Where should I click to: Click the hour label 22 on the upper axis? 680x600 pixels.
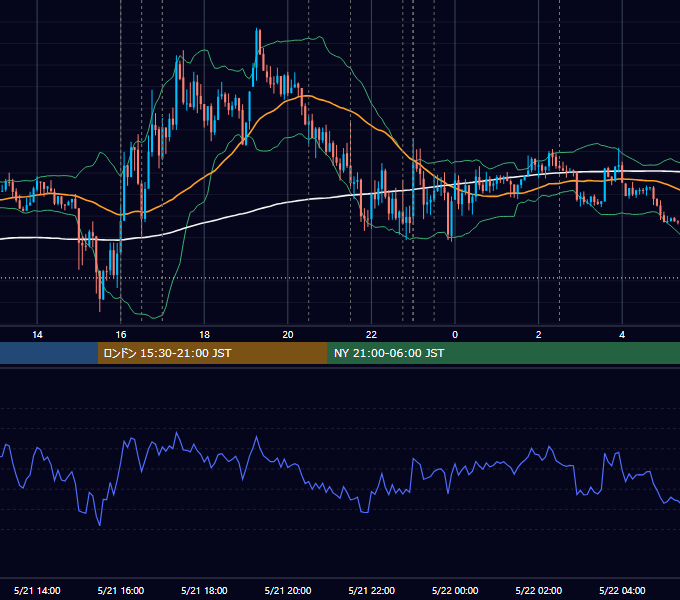point(371,335)
